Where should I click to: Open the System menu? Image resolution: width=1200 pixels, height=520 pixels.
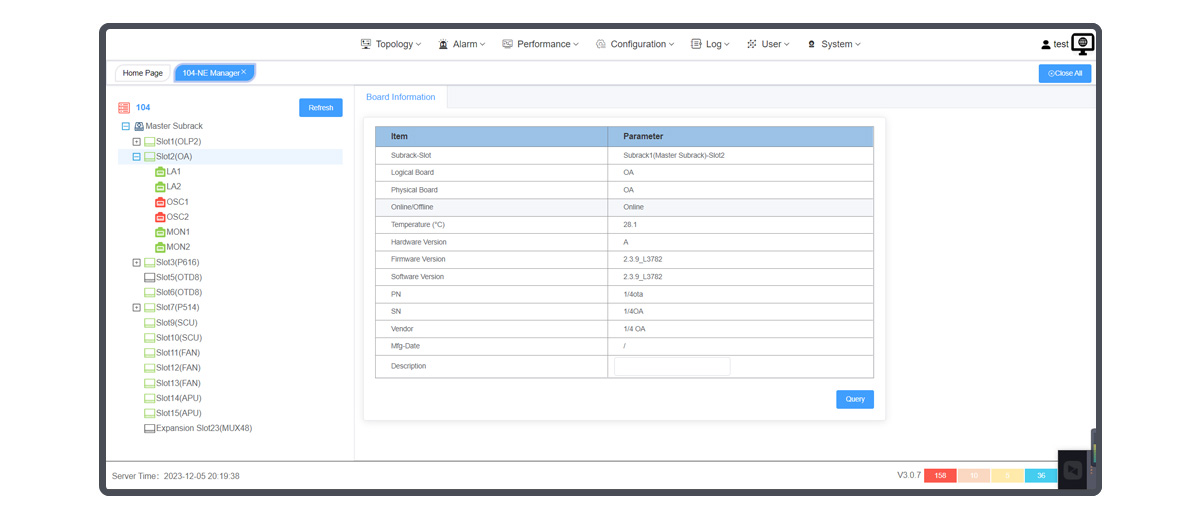(x=834, y=44)
